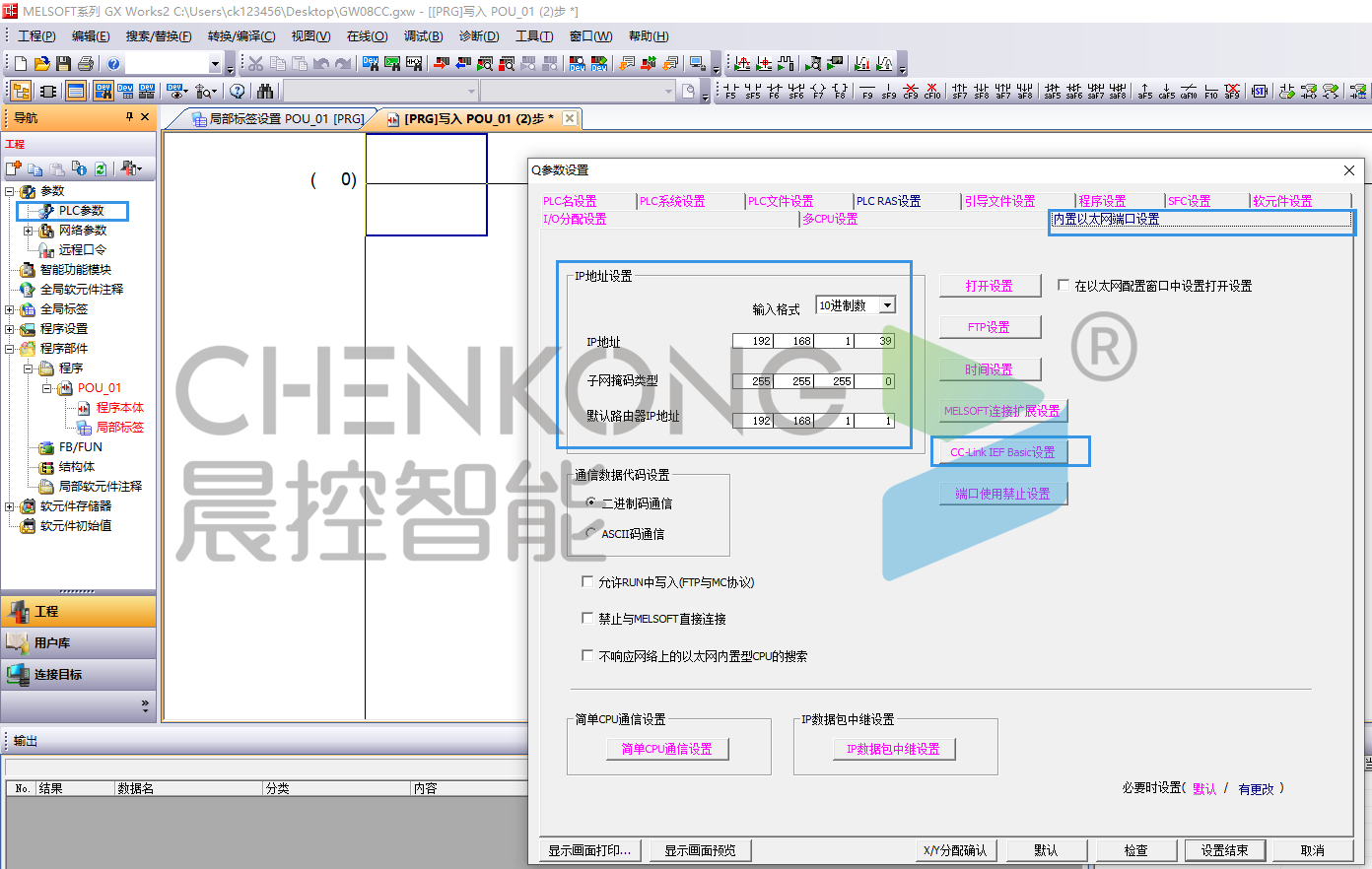Open the 用户库 navigation section
The image size is (1372, 869).
click(79, 643)
